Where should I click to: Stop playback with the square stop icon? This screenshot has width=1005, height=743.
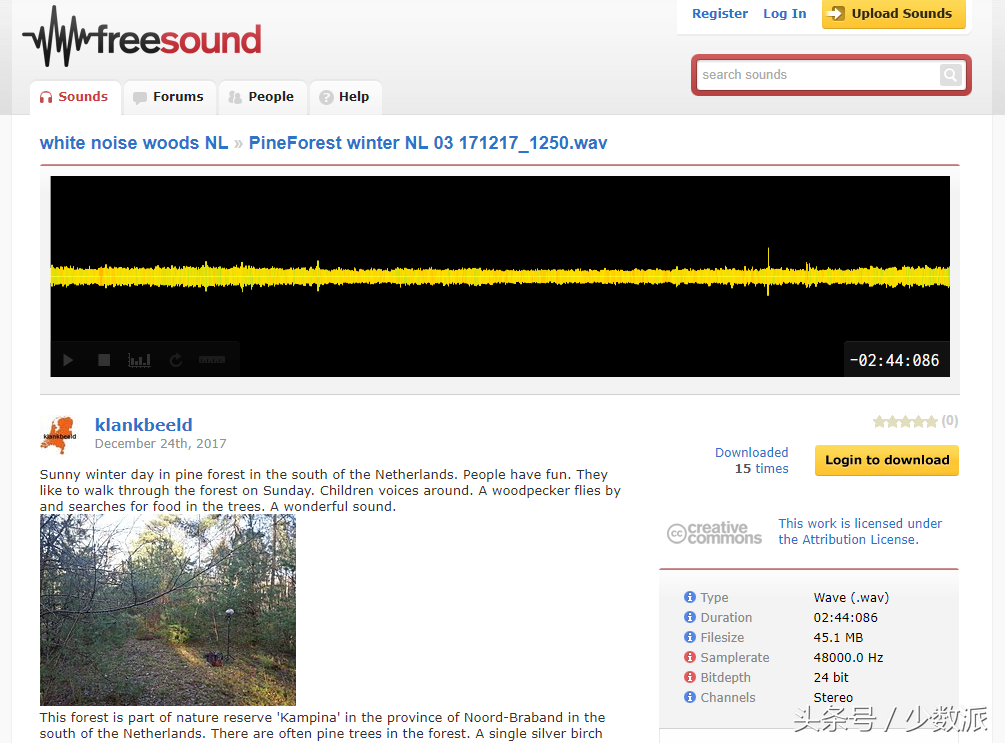(104, 360)
